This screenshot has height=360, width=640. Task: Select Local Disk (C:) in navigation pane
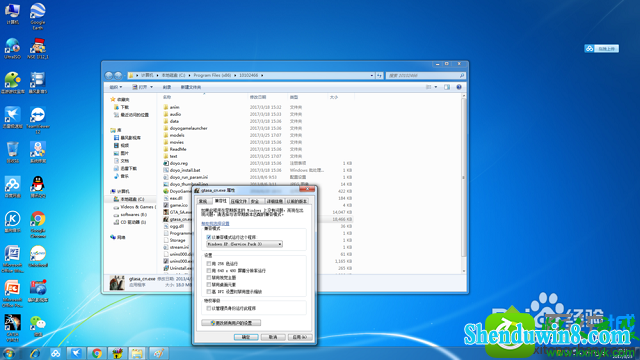click(x=132, y=199)
